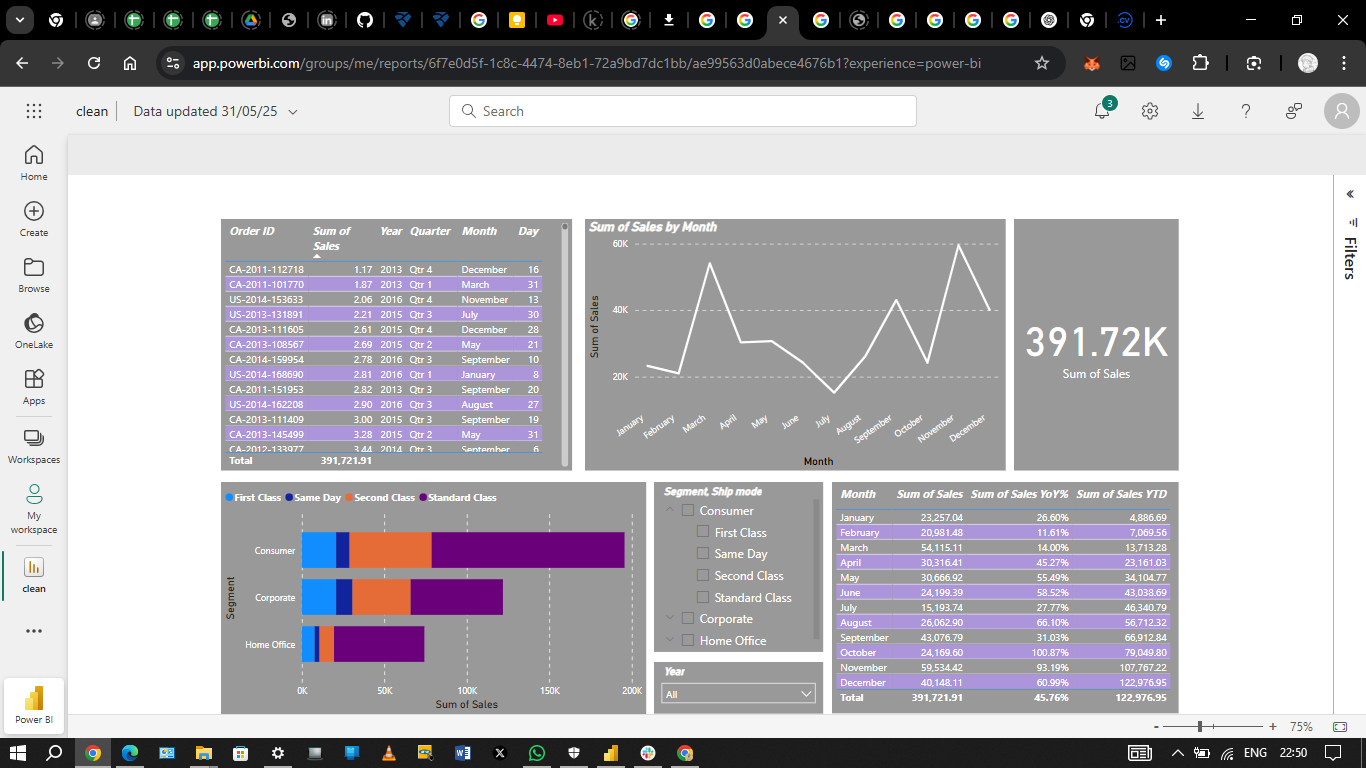Open the Year slicer dropdown
Screen dimensions: 1366x768
(739, 694)
